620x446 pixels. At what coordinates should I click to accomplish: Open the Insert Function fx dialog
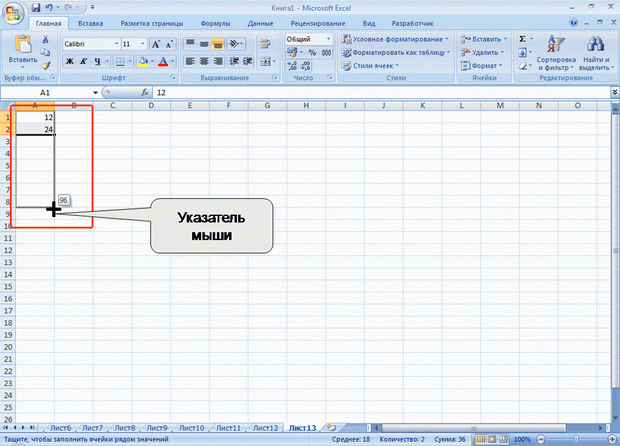point(145,93)
